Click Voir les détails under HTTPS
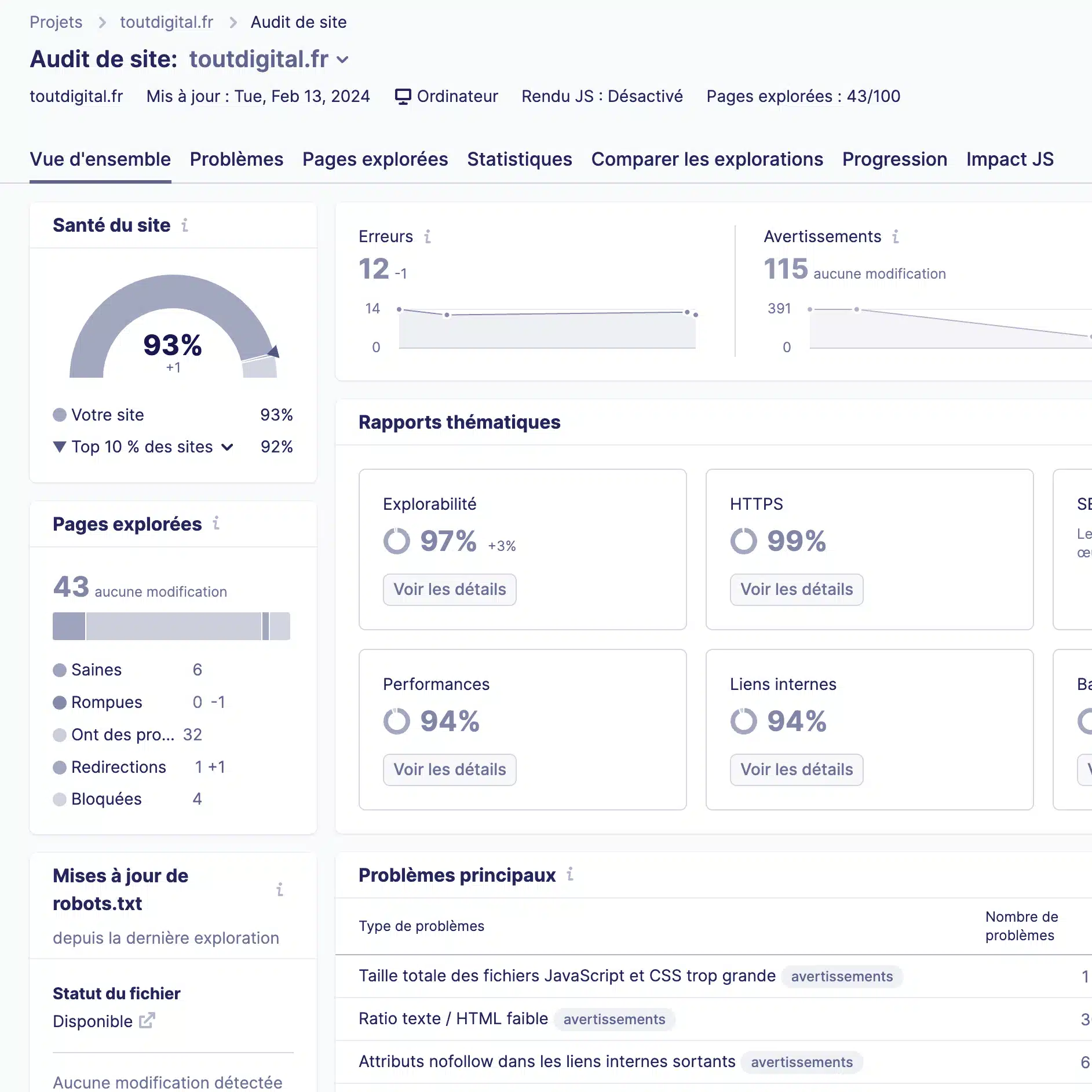Viewport: 1092px width, 1092px height. pos(797,590)
